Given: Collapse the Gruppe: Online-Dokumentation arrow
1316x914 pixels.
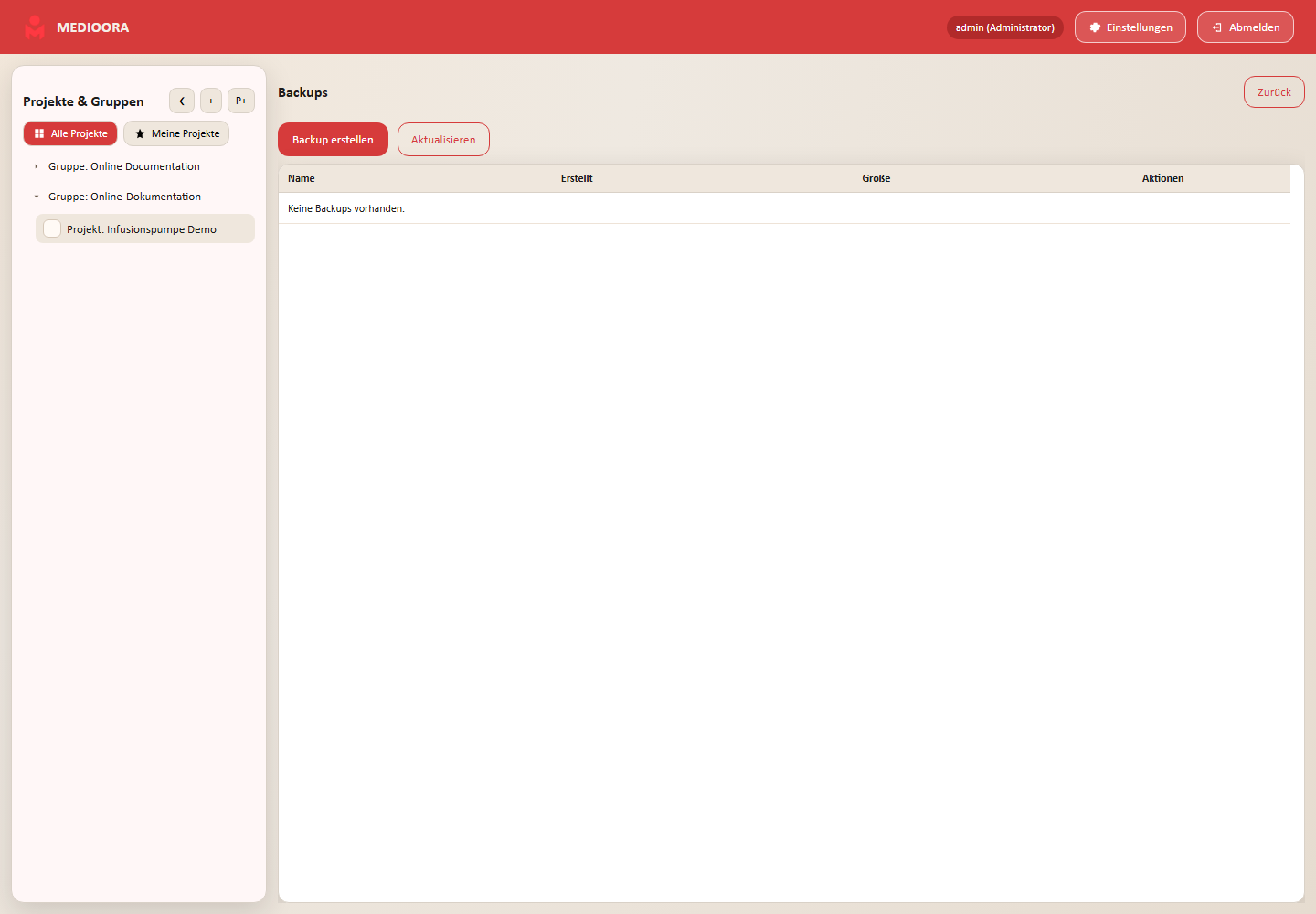Looking at the screenshot, I should click(37, 197).
